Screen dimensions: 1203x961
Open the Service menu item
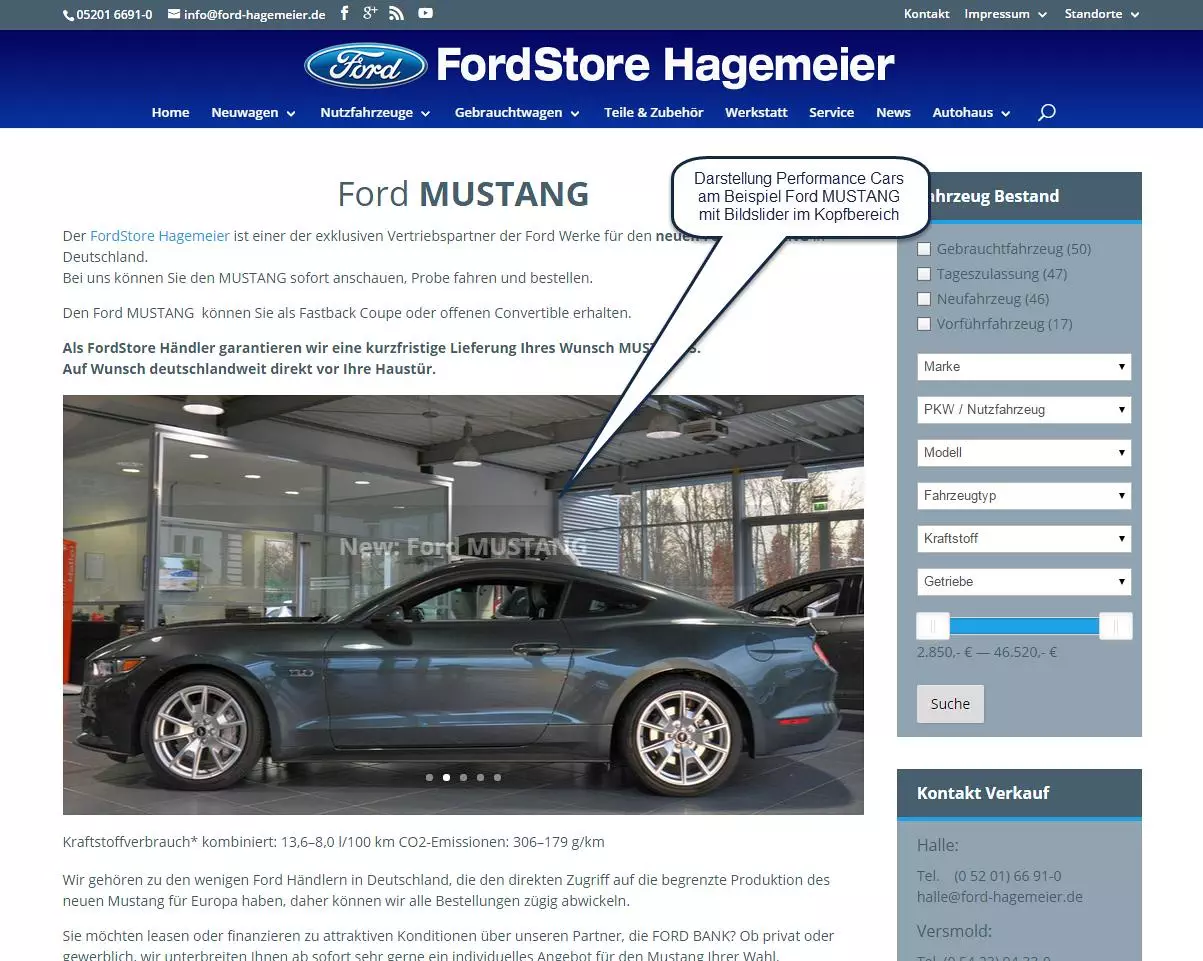coord(831,113)
